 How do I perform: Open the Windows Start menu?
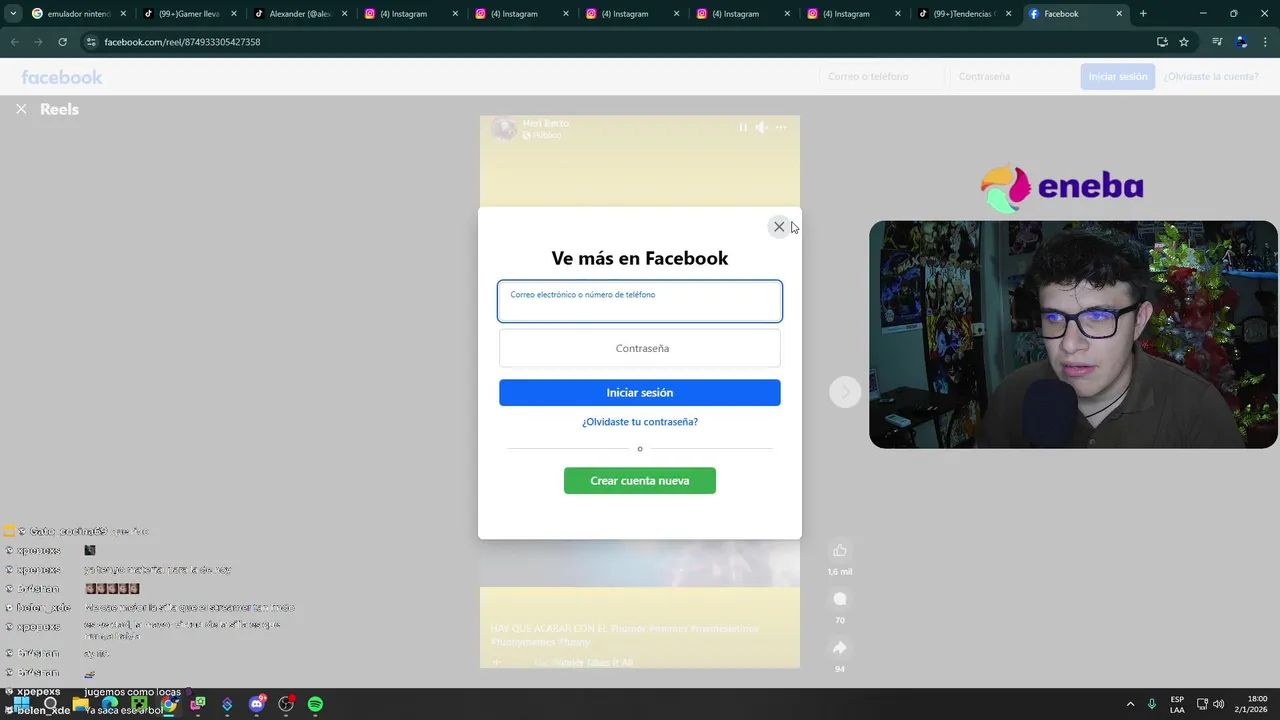[x=21, y=704]
